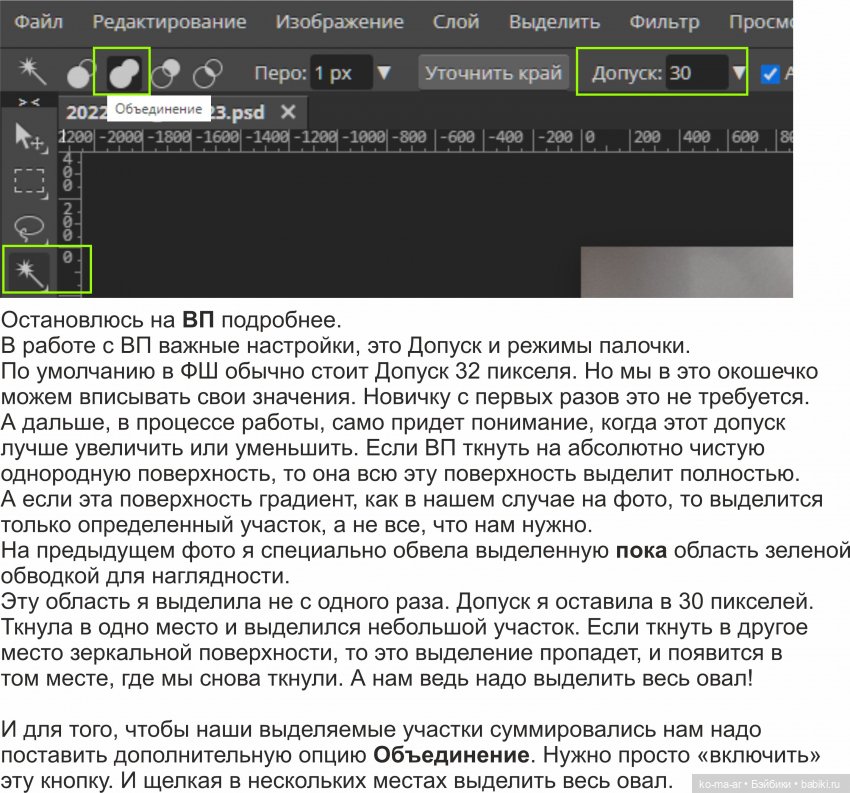The height and width of the screenshot is (793, 850).
Task: Switch to Subtract from selection mode
Action: (x=164, y=73)
